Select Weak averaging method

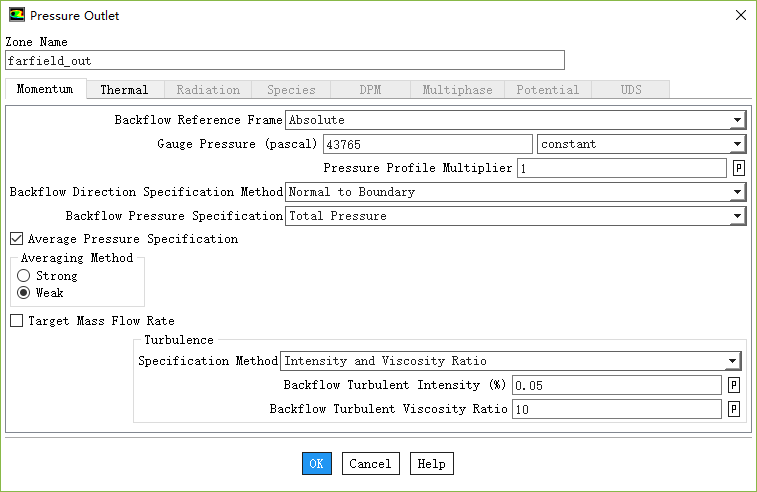[24, 293]
